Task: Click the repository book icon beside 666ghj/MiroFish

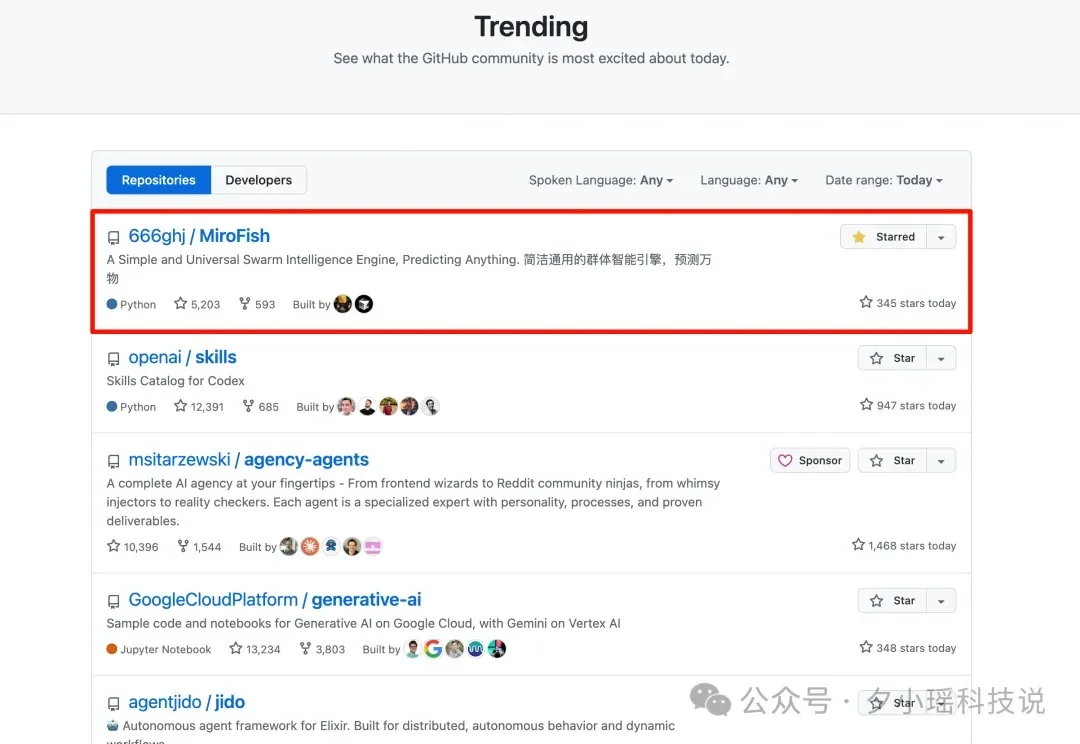Action: point(113,236)
